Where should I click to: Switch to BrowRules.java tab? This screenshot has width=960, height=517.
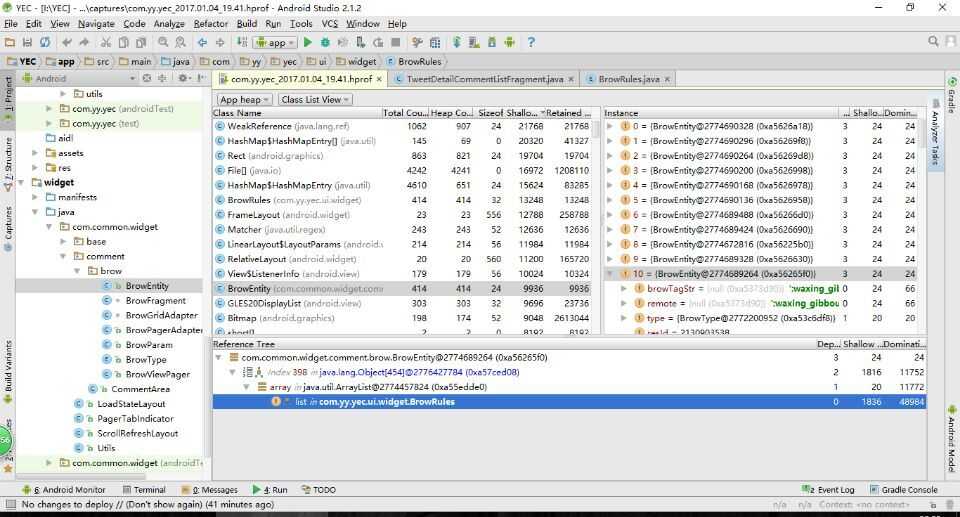[x=628, y=79]
